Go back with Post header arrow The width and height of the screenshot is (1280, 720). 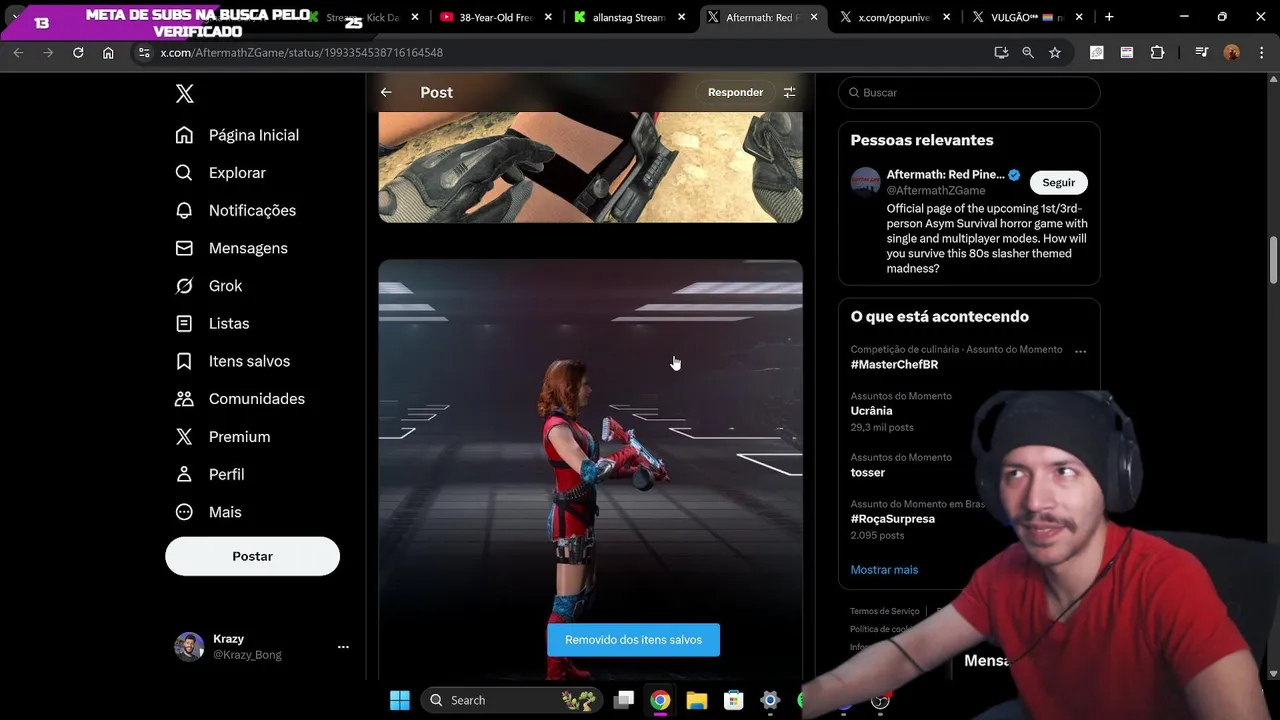pos(386,92)
